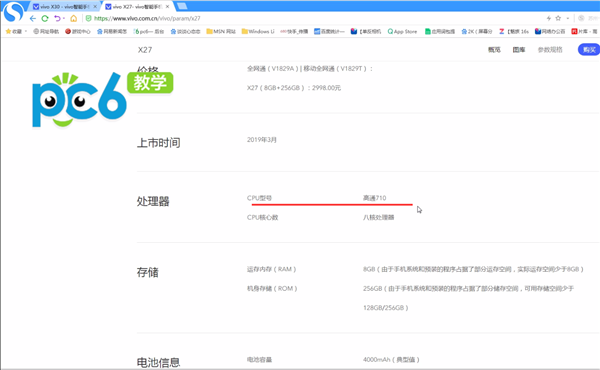The width and height of the screenshot is (600, 370).
Task: Switch to the vivo X30 tab
Action: [x=65, y=7]
